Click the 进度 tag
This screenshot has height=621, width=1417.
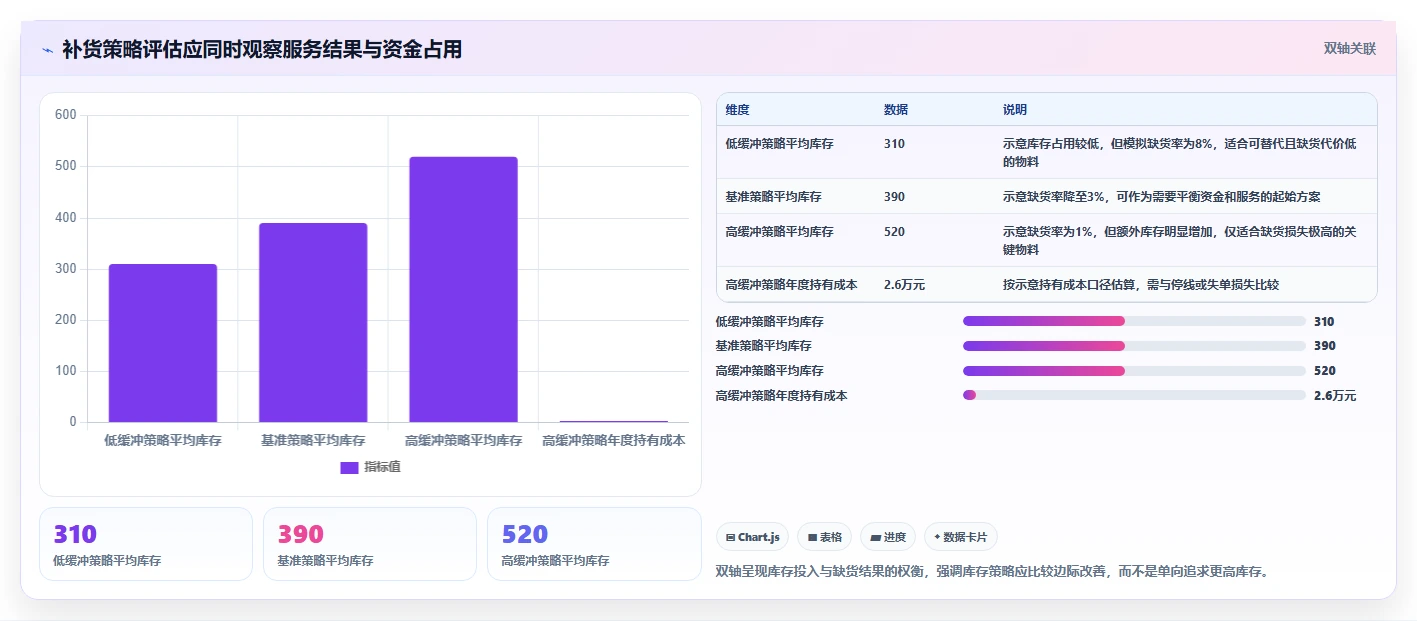(x=888, y=537)
